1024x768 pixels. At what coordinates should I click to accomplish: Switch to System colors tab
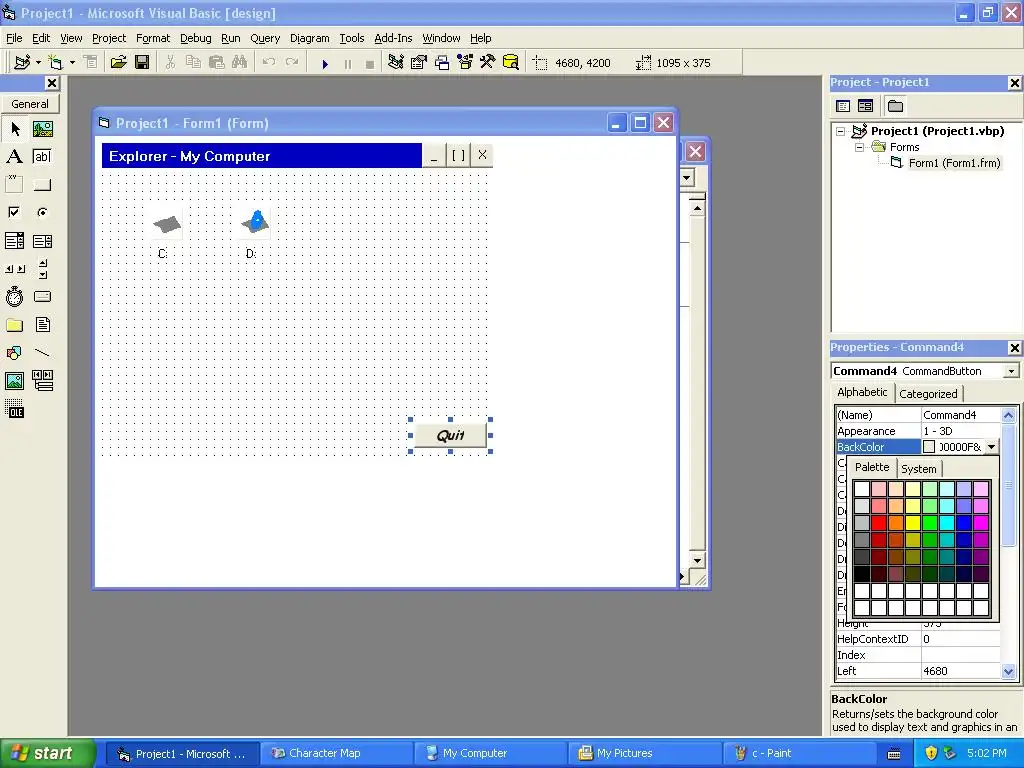point(918,469)
